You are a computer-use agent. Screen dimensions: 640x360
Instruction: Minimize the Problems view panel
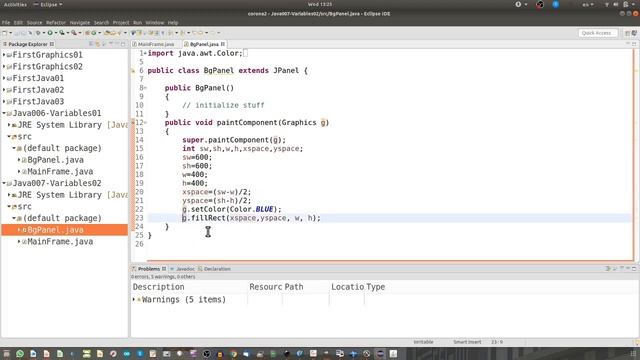coord(627,269)
